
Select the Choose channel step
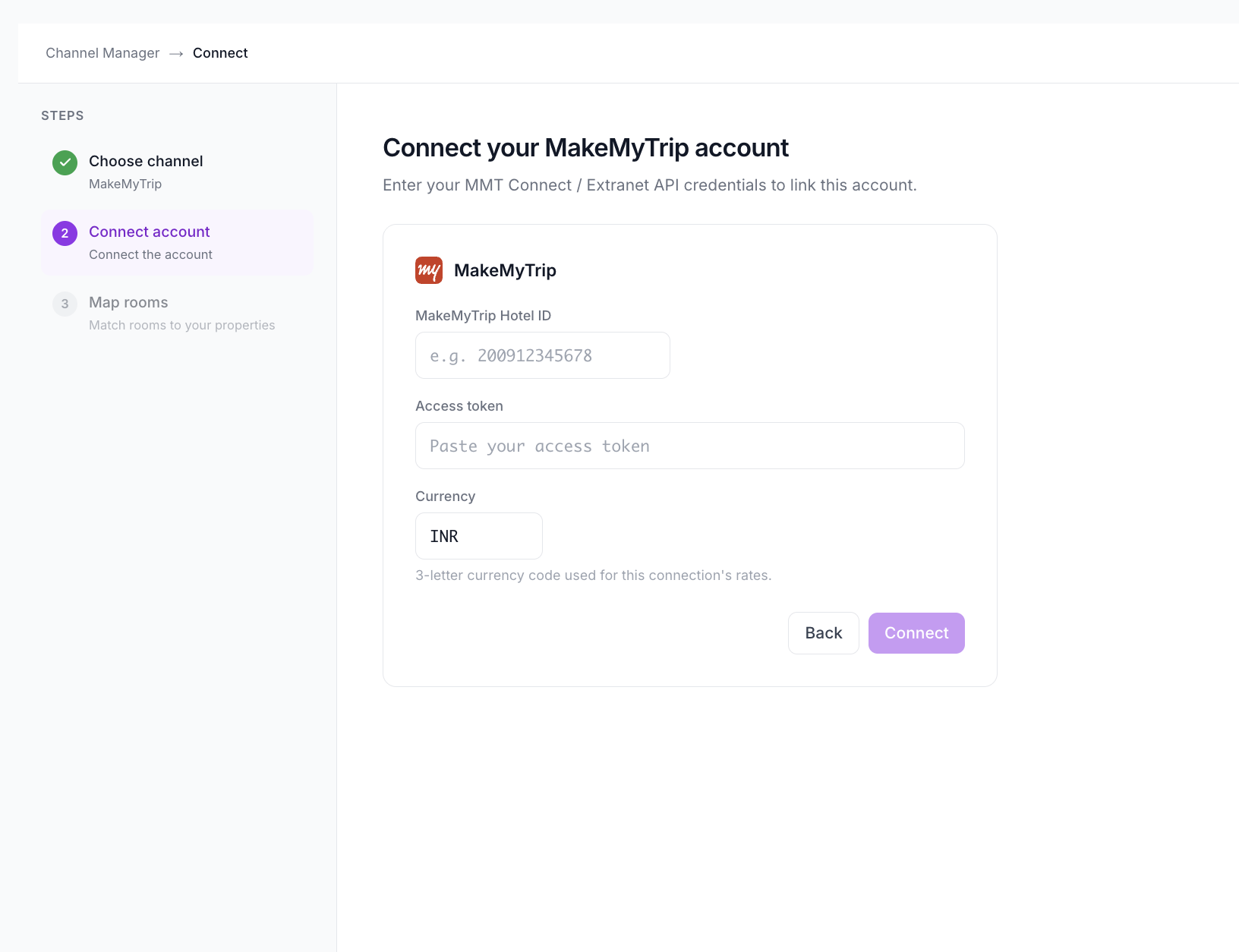click(177, 172)
